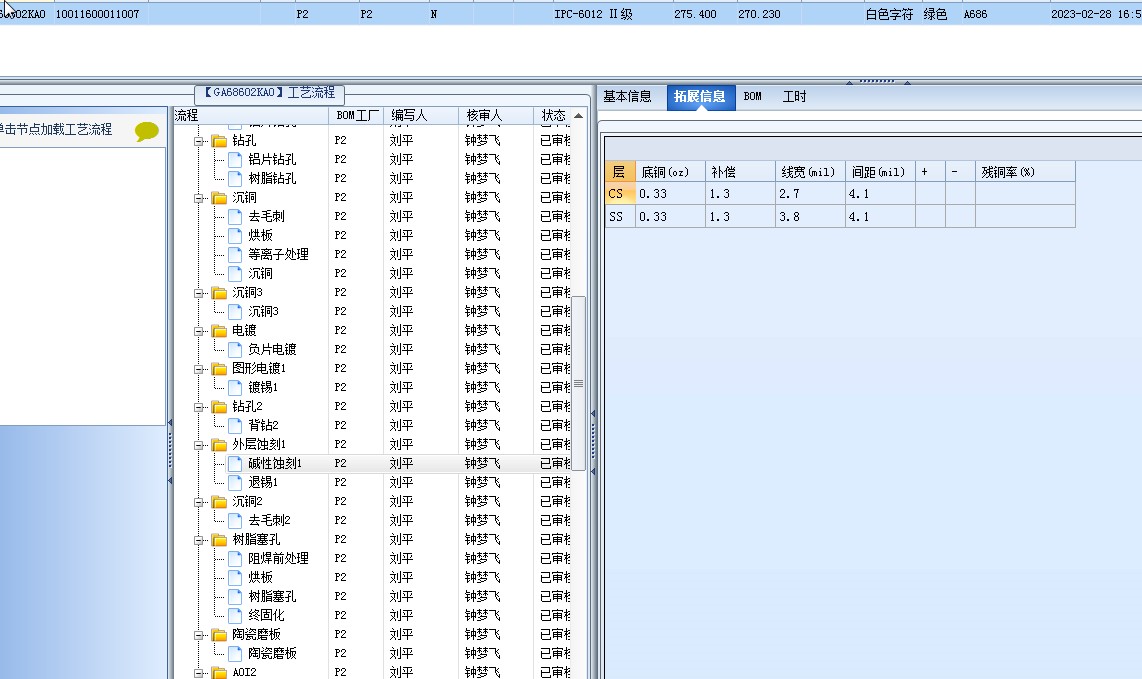The height and width of the screenshot is (679, 1142).
Task: Collapse the 沉铜2 folder node
Action: 198,502
